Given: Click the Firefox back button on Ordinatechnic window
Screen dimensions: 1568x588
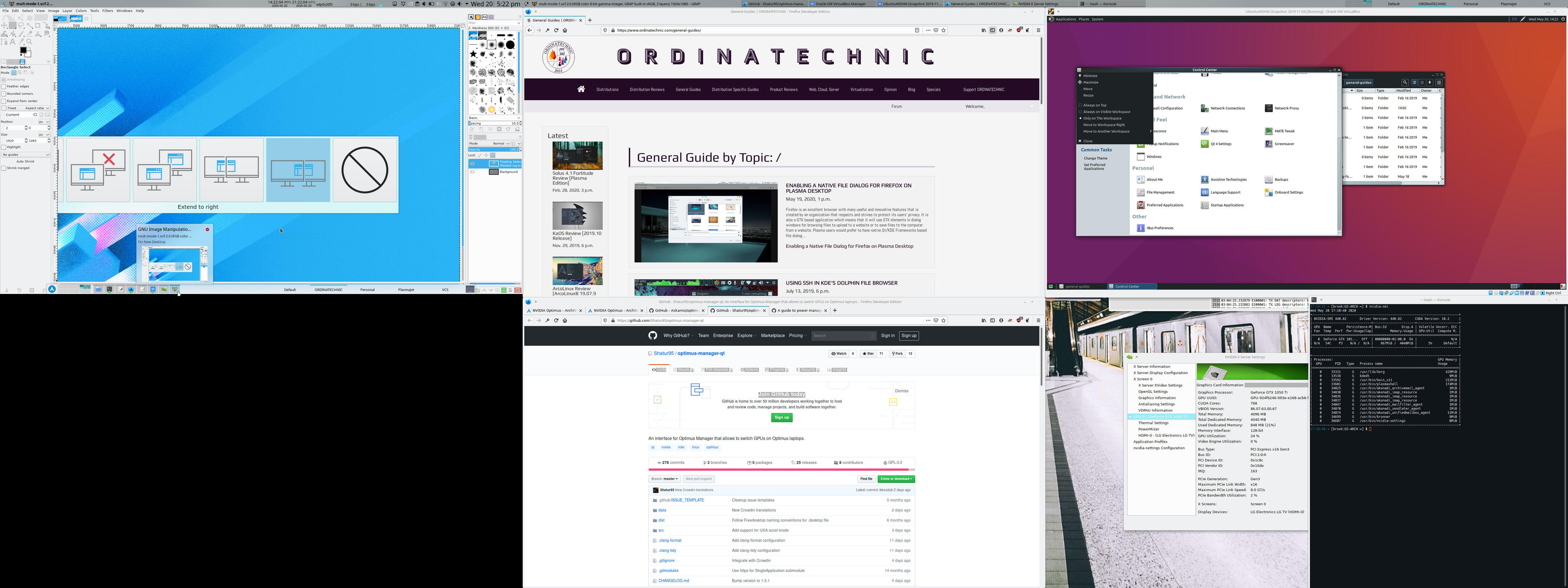Looking at the screenshot, I should (530, 30).
